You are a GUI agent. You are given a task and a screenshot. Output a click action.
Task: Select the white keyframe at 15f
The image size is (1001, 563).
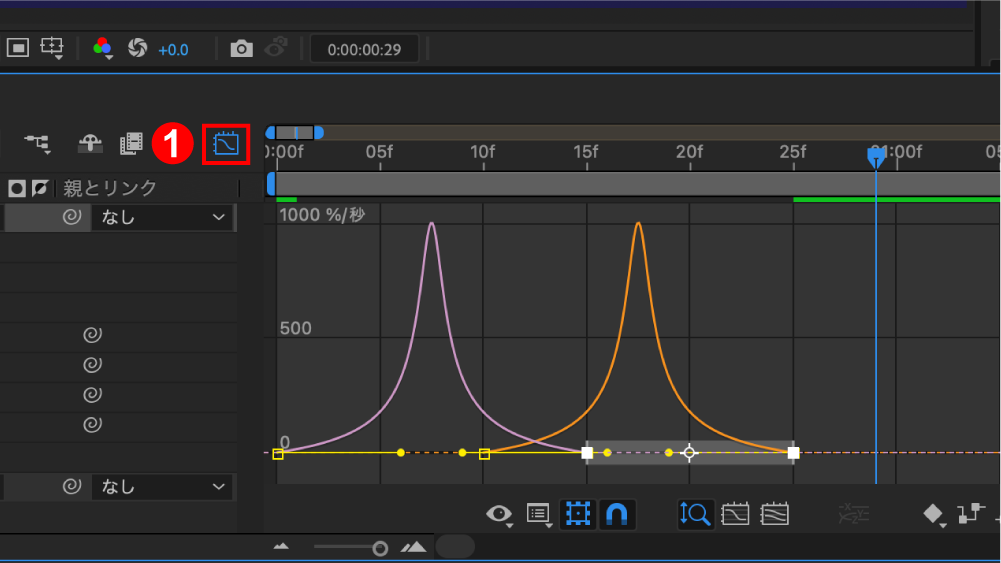click(587, 453)
